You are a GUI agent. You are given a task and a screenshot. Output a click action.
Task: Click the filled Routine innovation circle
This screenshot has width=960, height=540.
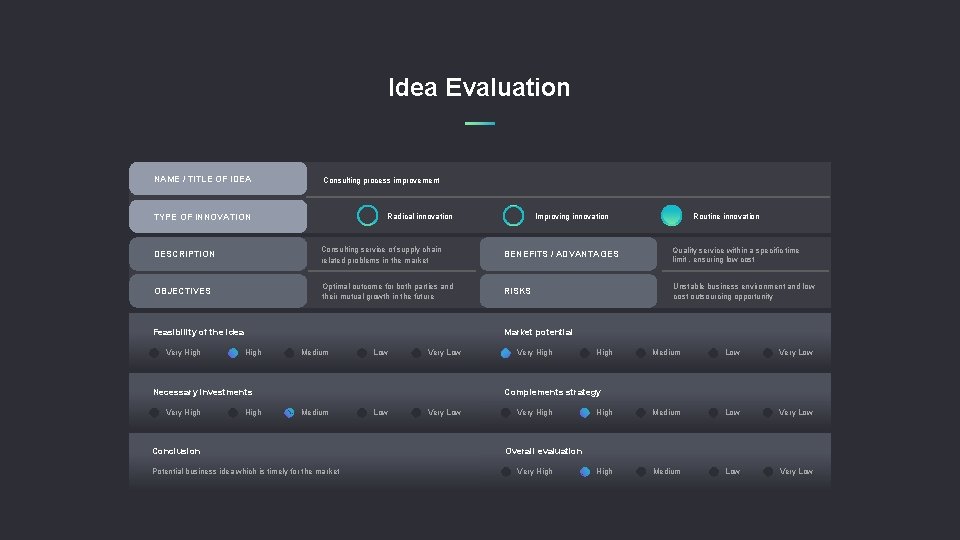click(x=672, y=216)
